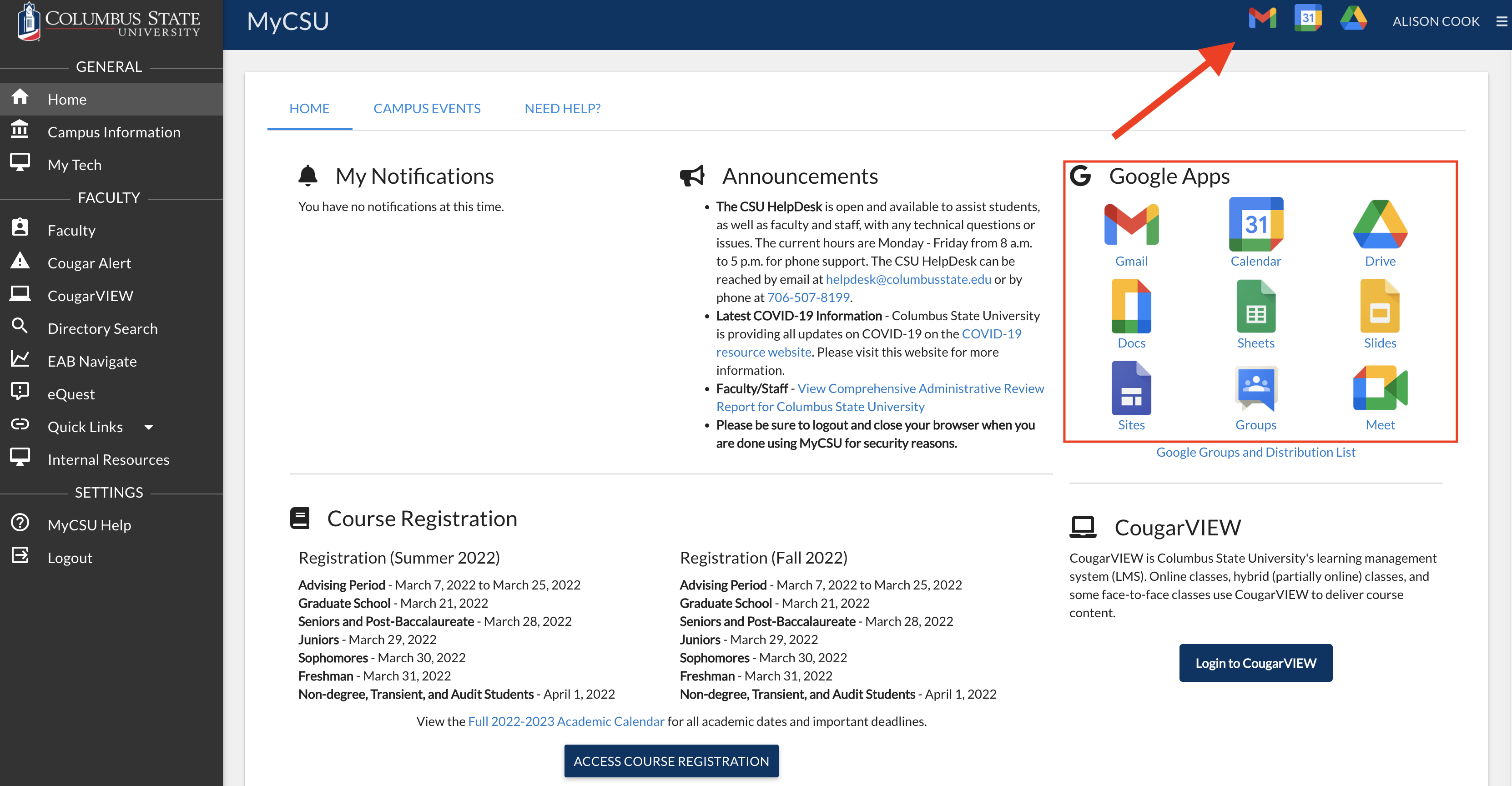Image resolution: width=1512 pixels, height=786 pixels.
Task: Launch Slides from Google Apps panel
Action: tap(1379, 307)
